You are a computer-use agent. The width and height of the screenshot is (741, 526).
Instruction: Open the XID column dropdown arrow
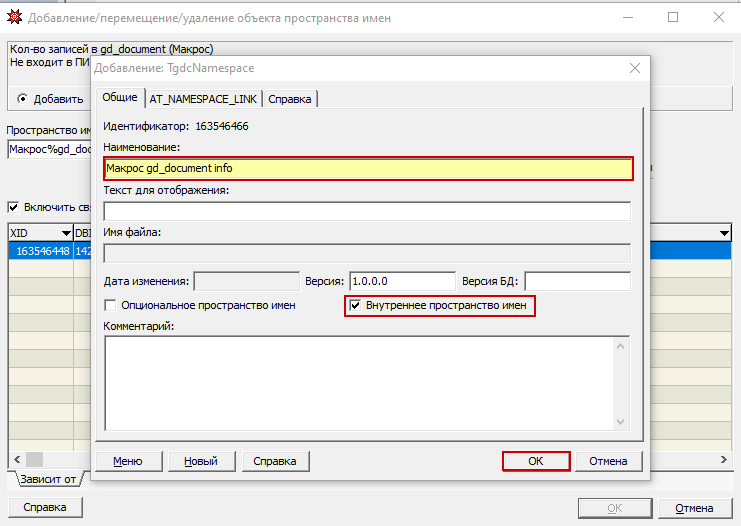tap(65, 233)
